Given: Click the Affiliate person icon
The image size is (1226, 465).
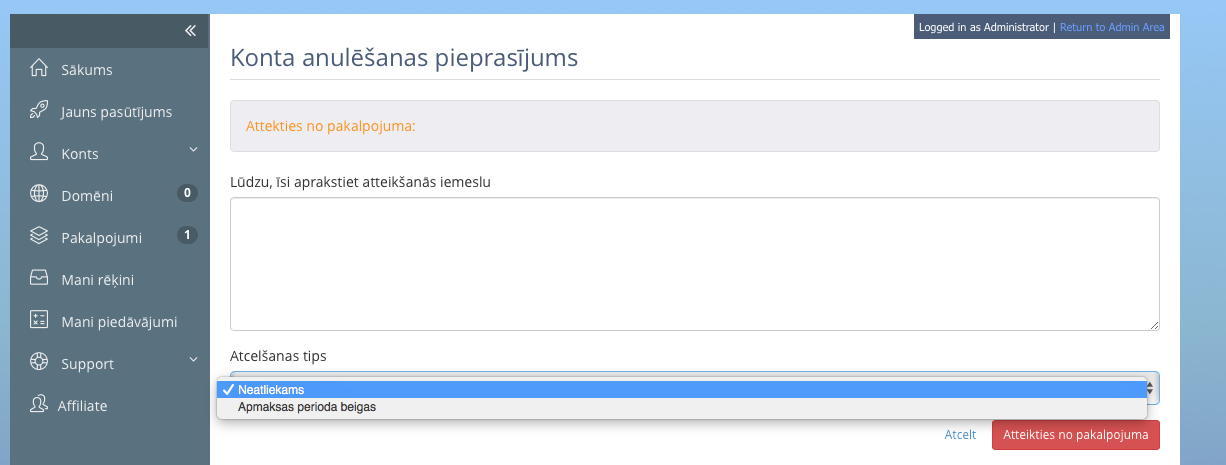Looking at the screenshot, I should pos(39,404).
